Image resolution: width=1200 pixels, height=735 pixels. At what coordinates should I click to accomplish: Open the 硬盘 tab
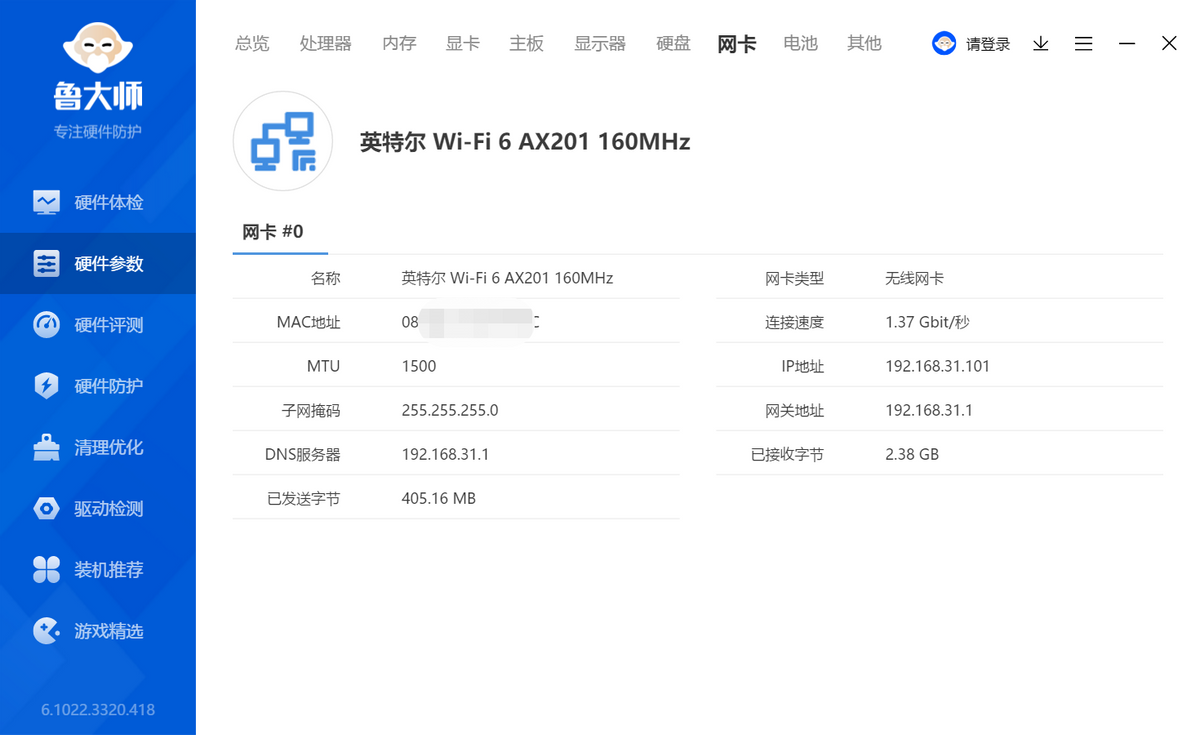673,43
